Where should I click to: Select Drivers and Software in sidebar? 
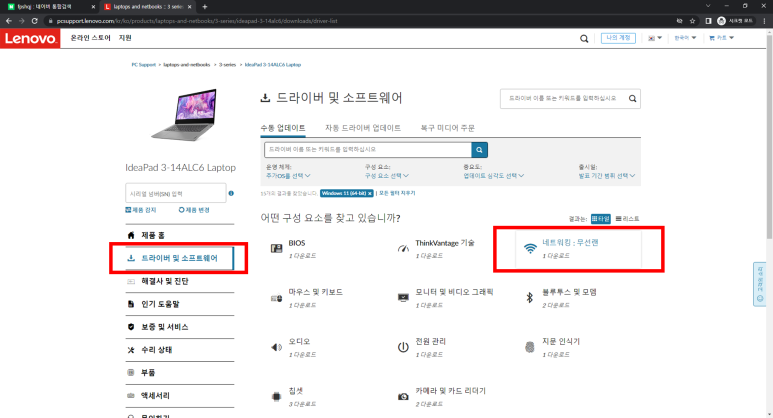click(180, 258)
